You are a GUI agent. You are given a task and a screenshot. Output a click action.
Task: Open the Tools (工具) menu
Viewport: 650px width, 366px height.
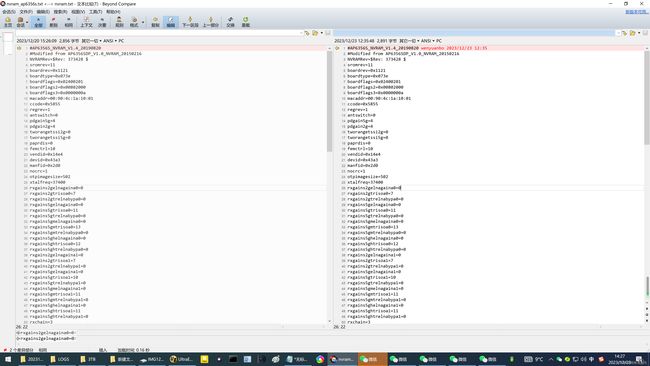[x=95, y=12]
